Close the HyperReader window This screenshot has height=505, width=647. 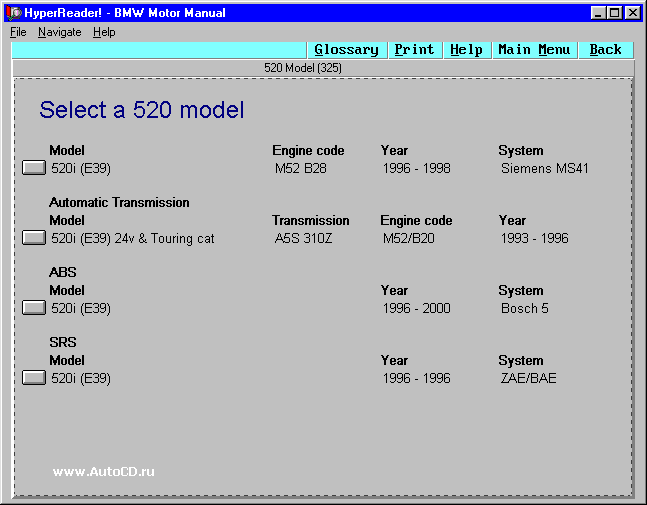click(633, 13)
